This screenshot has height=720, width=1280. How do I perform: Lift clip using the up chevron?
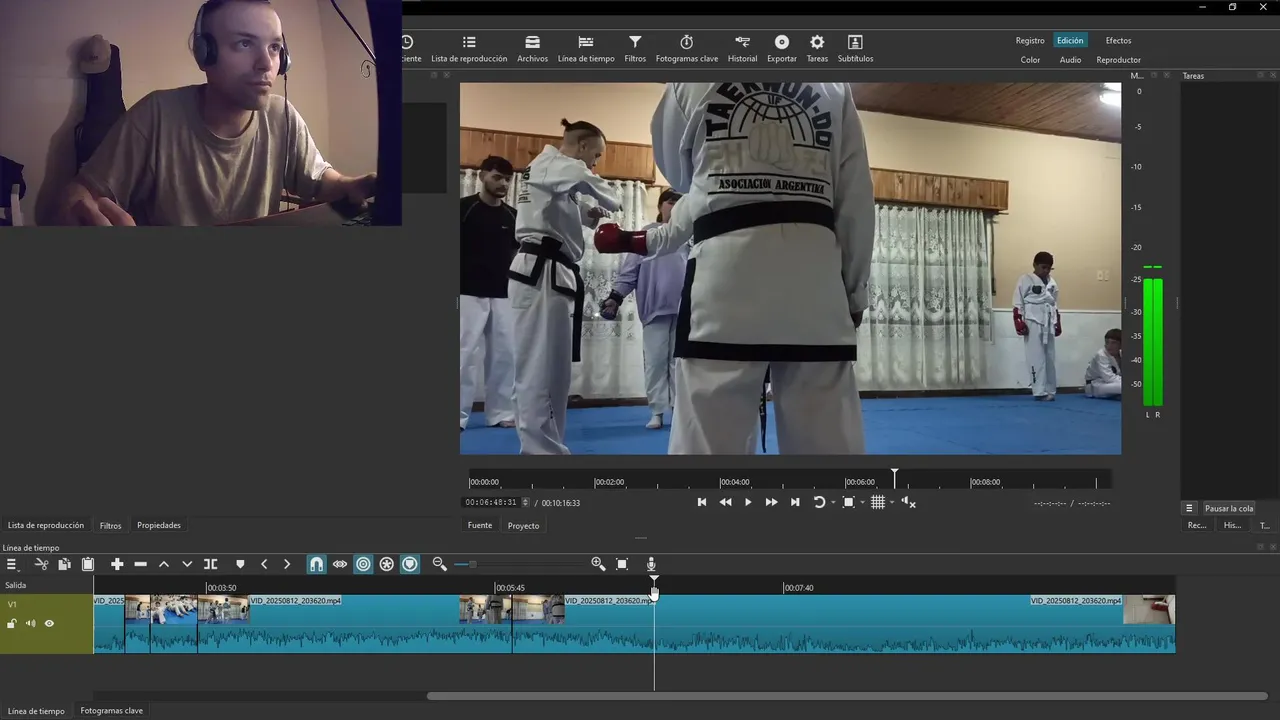[164, 564]
